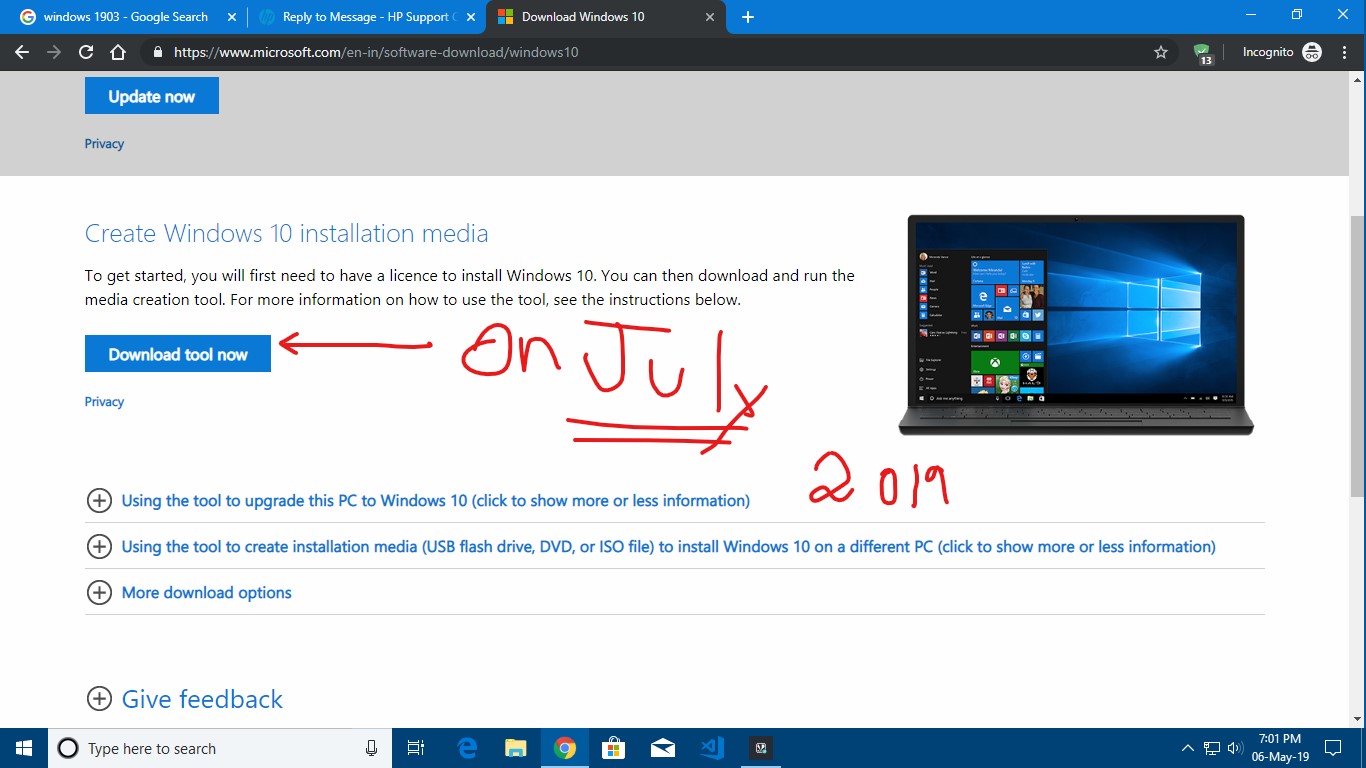Click the page's vertical scrollbar

click(1357, 356)
